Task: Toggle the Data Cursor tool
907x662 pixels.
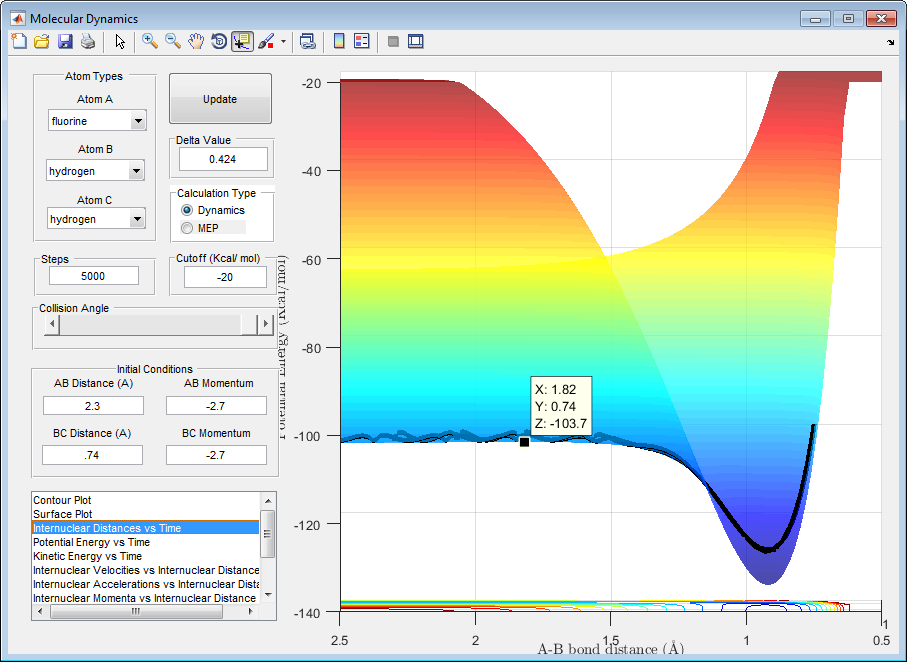Action: [x=242, y=42]
